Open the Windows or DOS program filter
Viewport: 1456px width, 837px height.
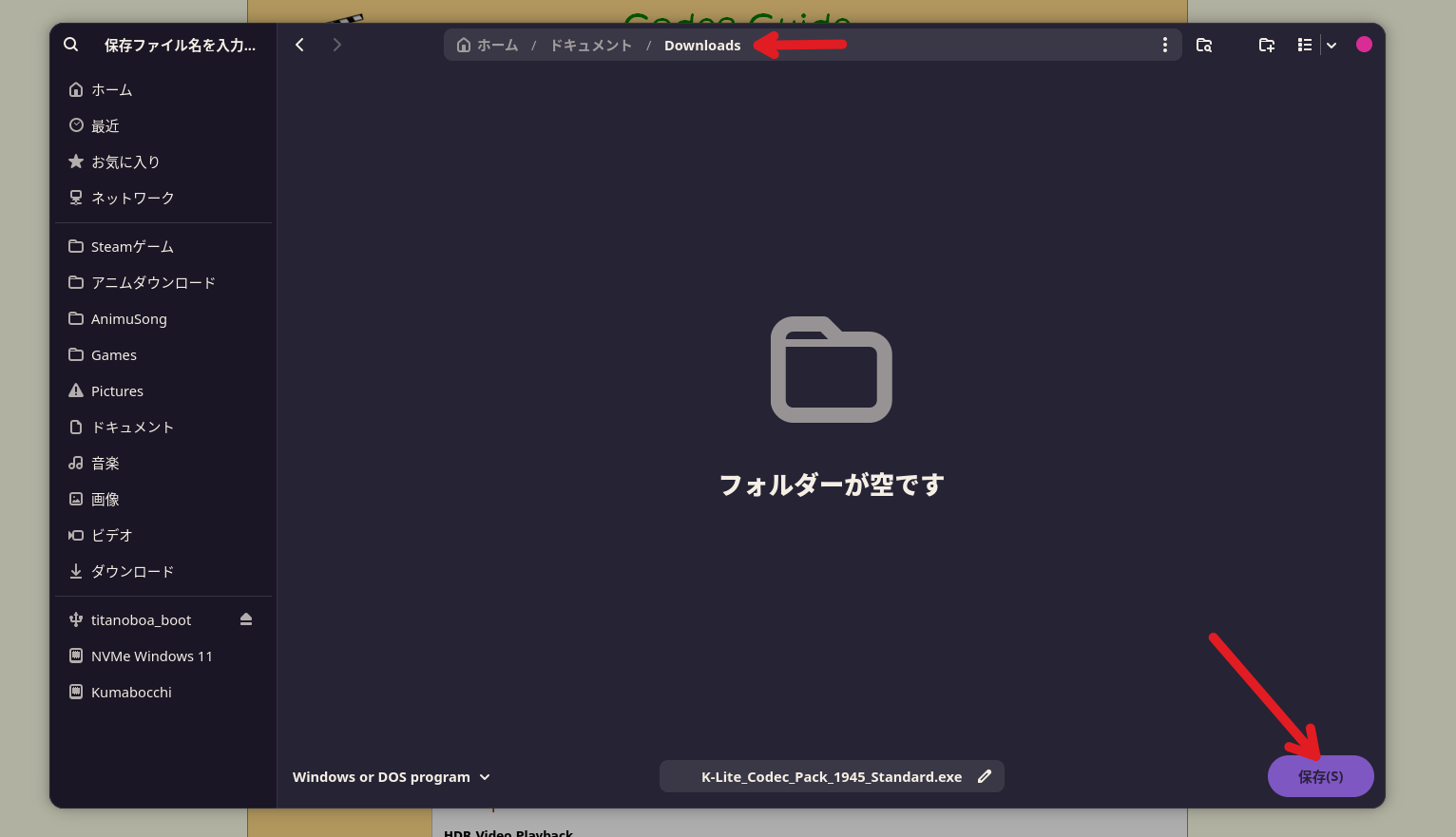click(392, 777)
